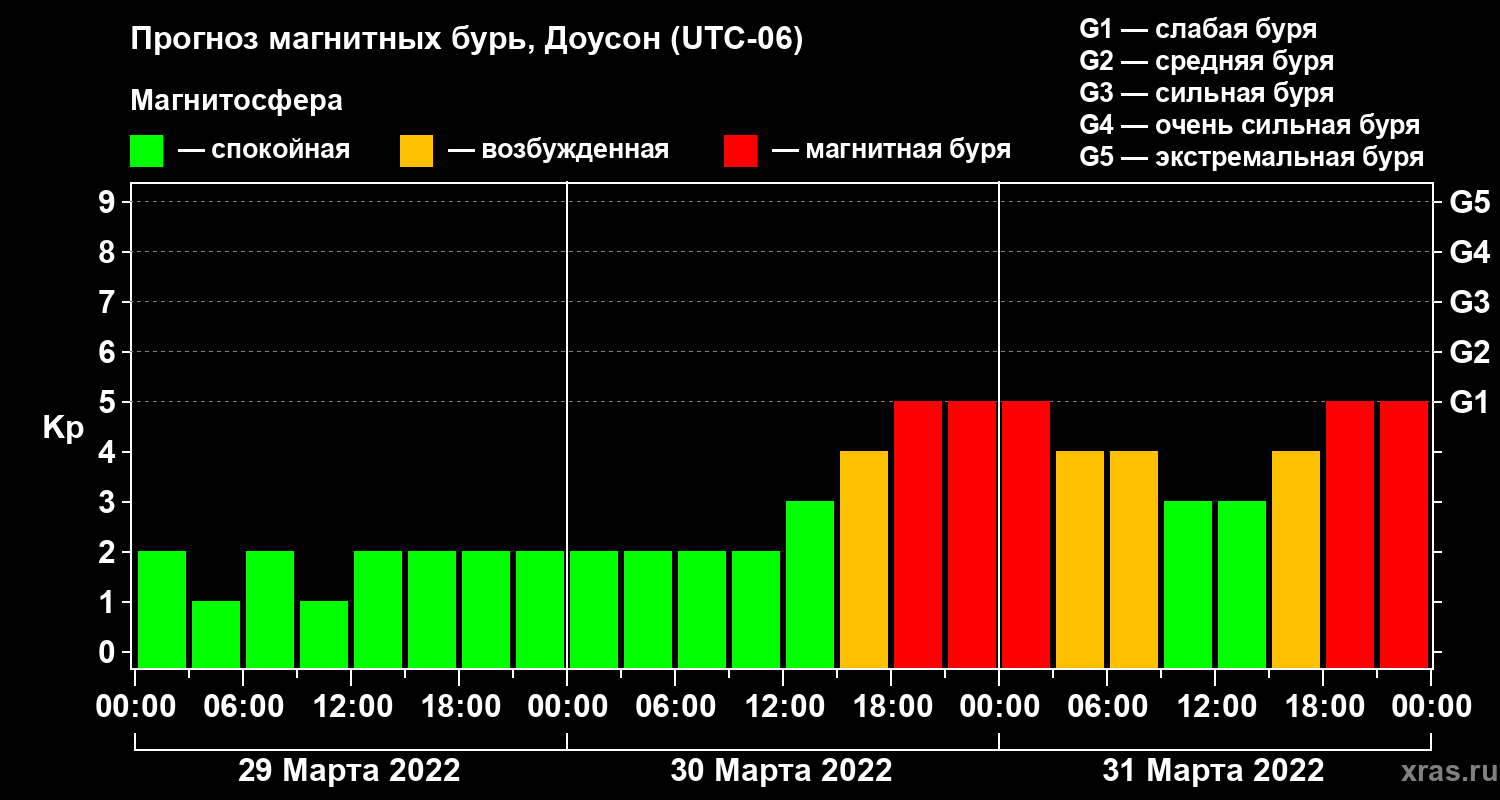
Task: Click the red 'магнитная буря' legend swatch
Action: coord(740,151)
